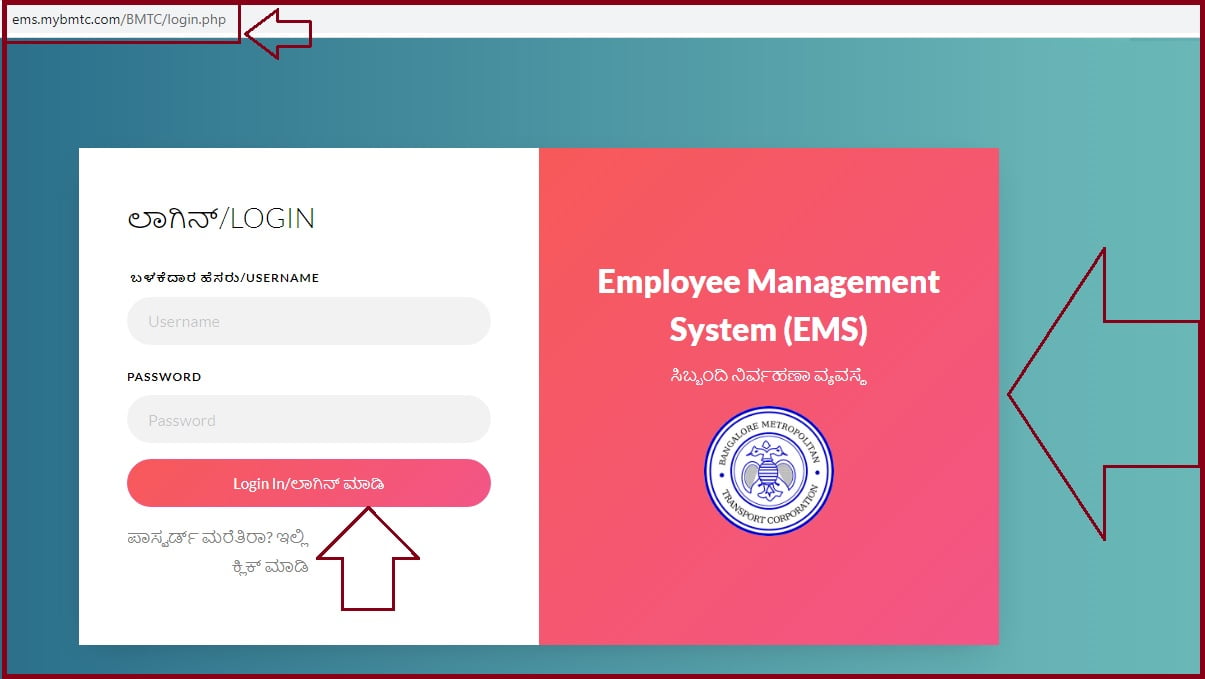Screen dimensions: 1205x679
Task: Click the System (EMS) heading line
Action: pos(768,329)
